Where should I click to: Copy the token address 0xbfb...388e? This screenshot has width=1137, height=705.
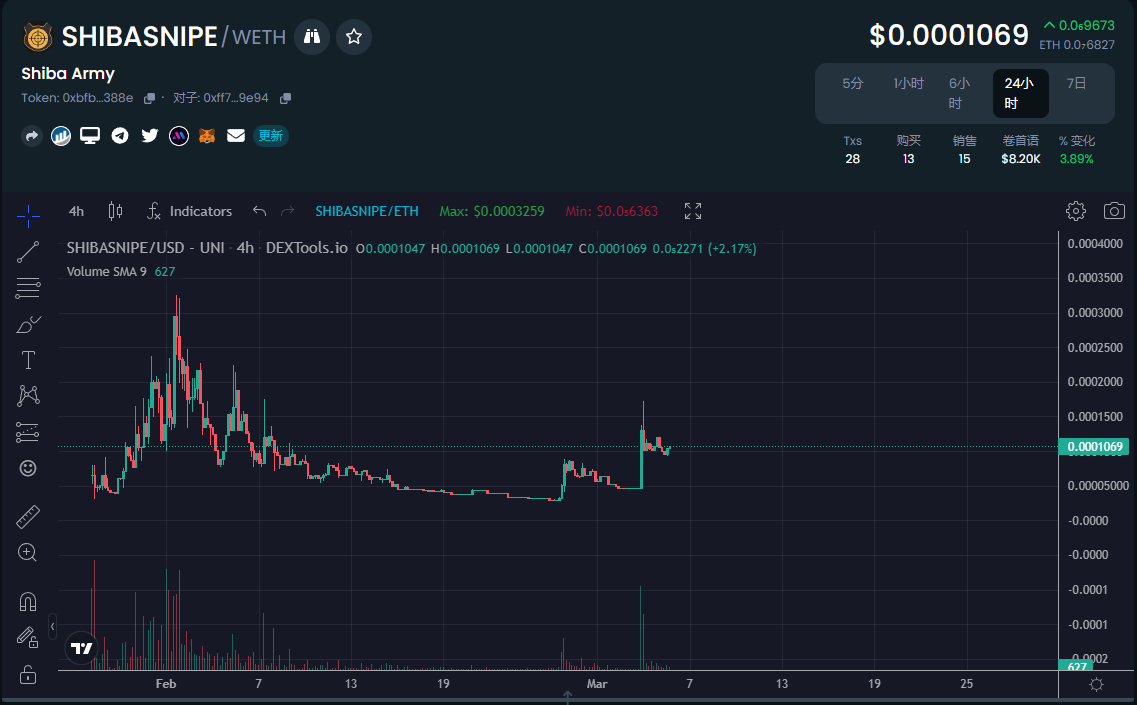(149, 98)
